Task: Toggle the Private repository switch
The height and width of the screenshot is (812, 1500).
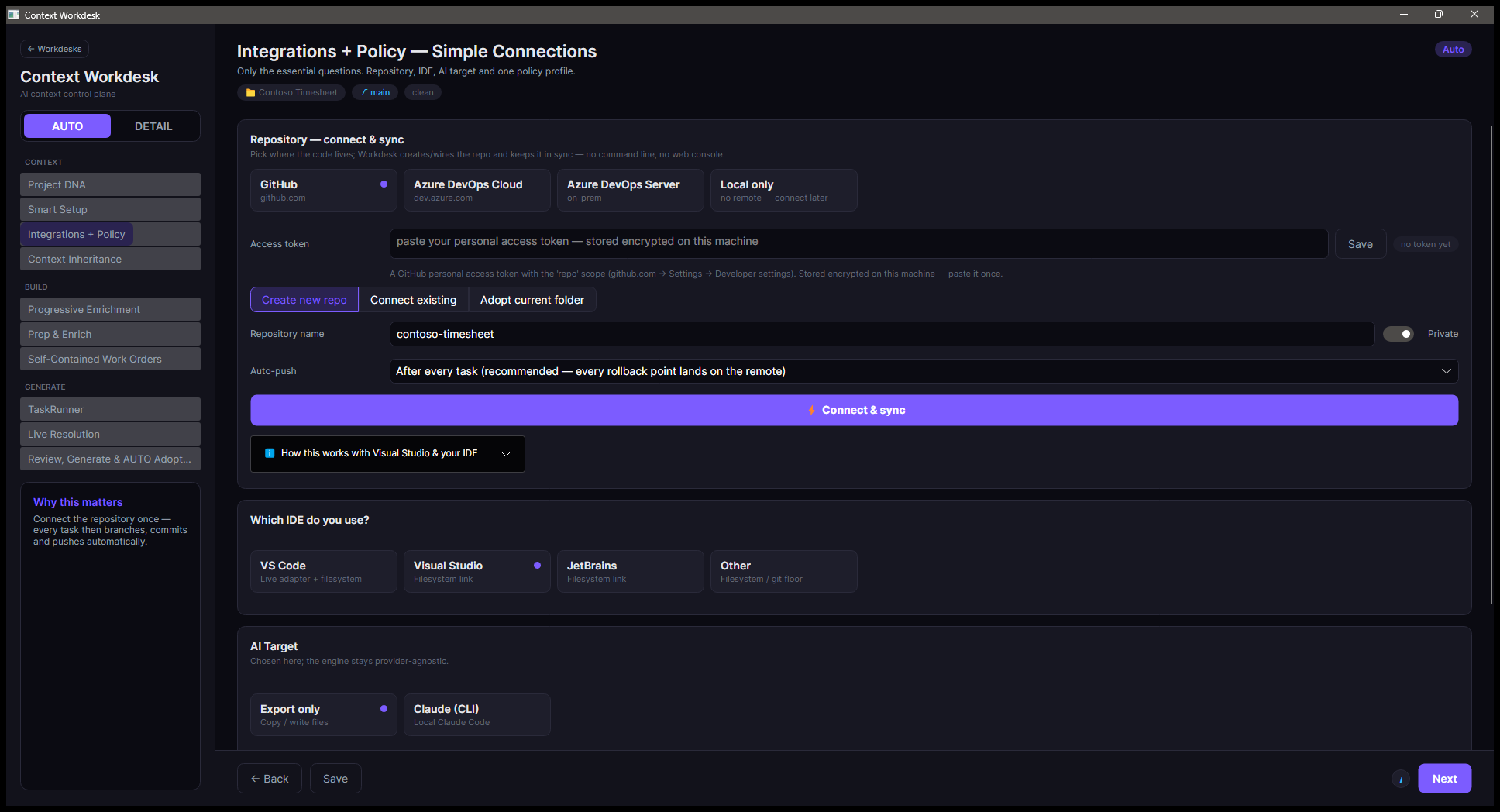Action: coord(1399,334)
